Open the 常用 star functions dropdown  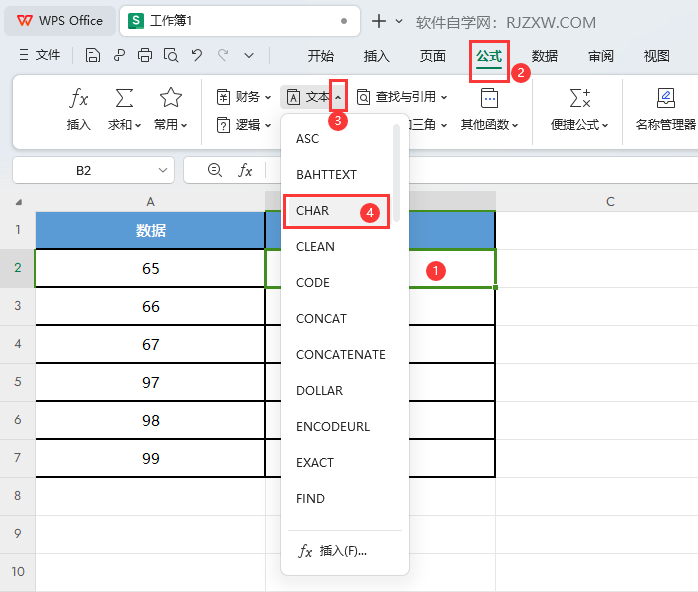(170, 109)
